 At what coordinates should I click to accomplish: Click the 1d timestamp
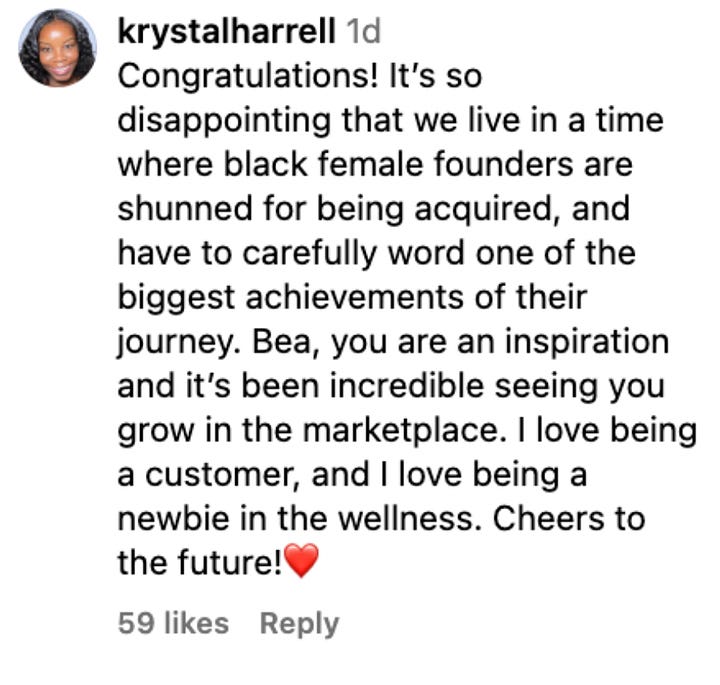[x=364, y=32]
